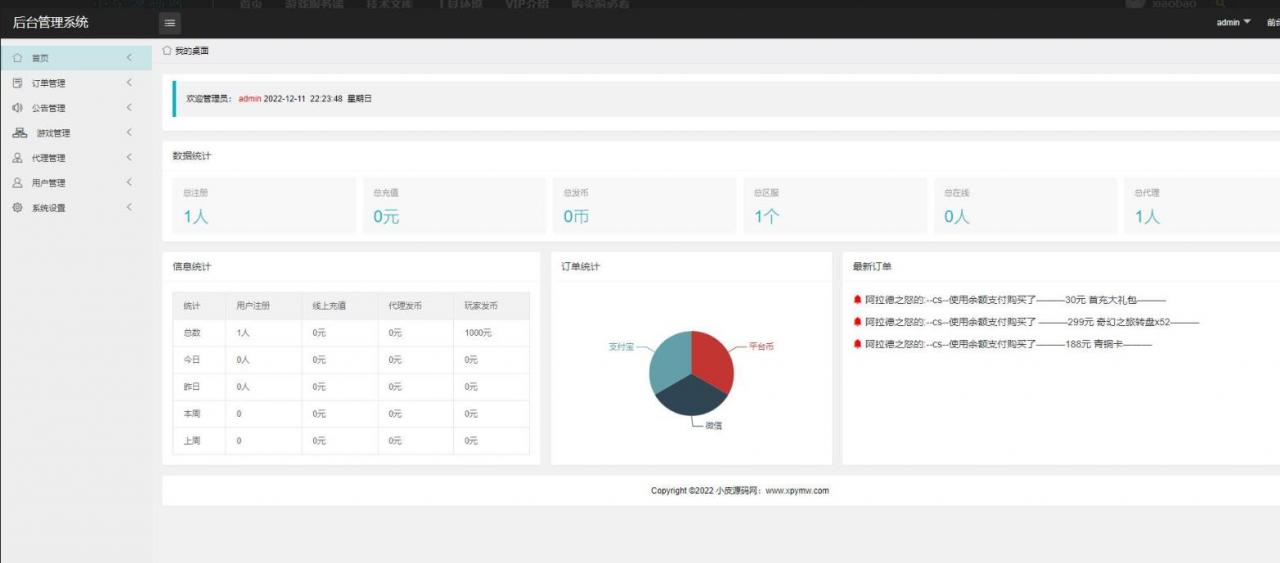Click the gear icon for 系统设置
The height and width of the screenshot is (563, 1280).
tap(17, 208)
